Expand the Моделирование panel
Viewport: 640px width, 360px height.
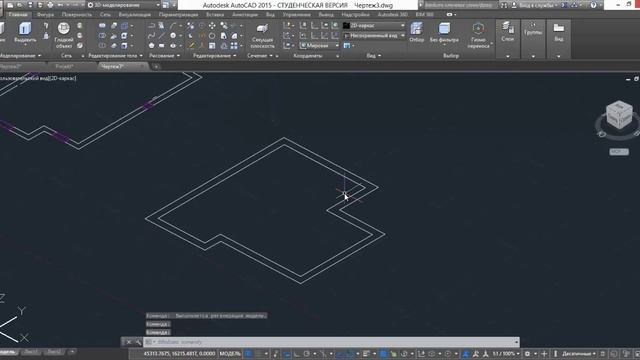20,56
